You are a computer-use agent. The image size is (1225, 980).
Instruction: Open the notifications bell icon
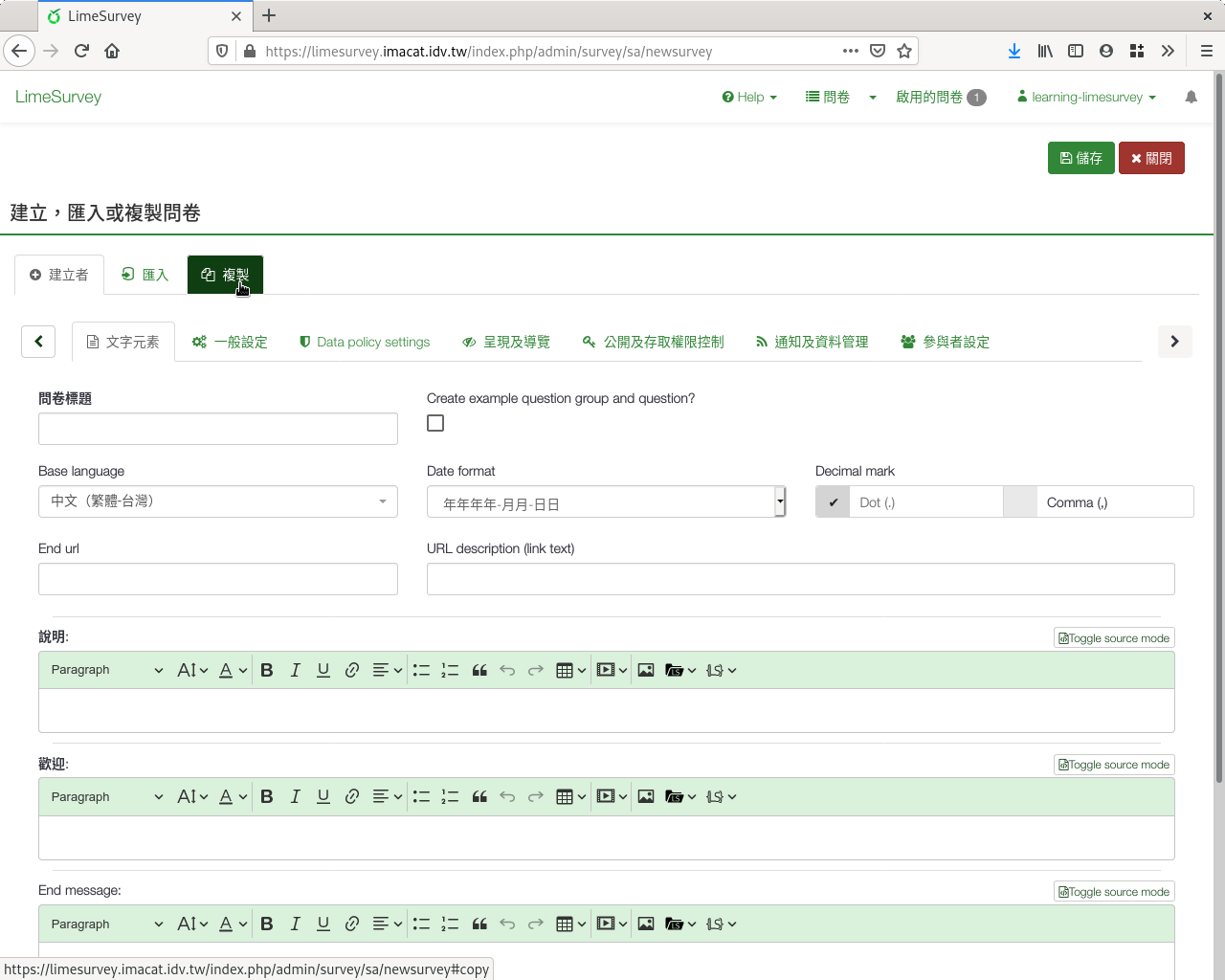[1191, 97]
